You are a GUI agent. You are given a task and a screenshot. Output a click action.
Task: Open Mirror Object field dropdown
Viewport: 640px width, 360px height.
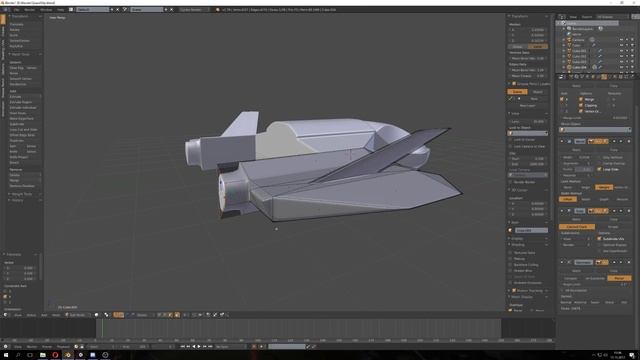pyautogui.click(x=596, y=130)
